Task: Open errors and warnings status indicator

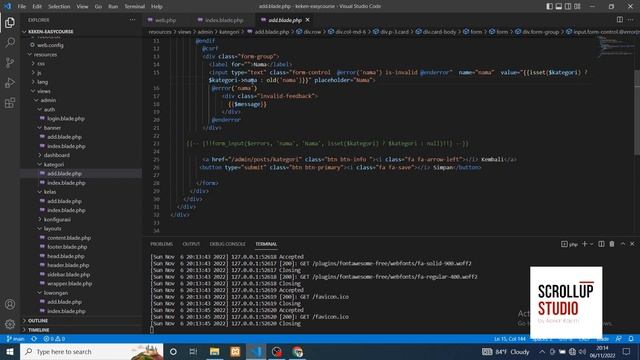Action: [54, 339]
